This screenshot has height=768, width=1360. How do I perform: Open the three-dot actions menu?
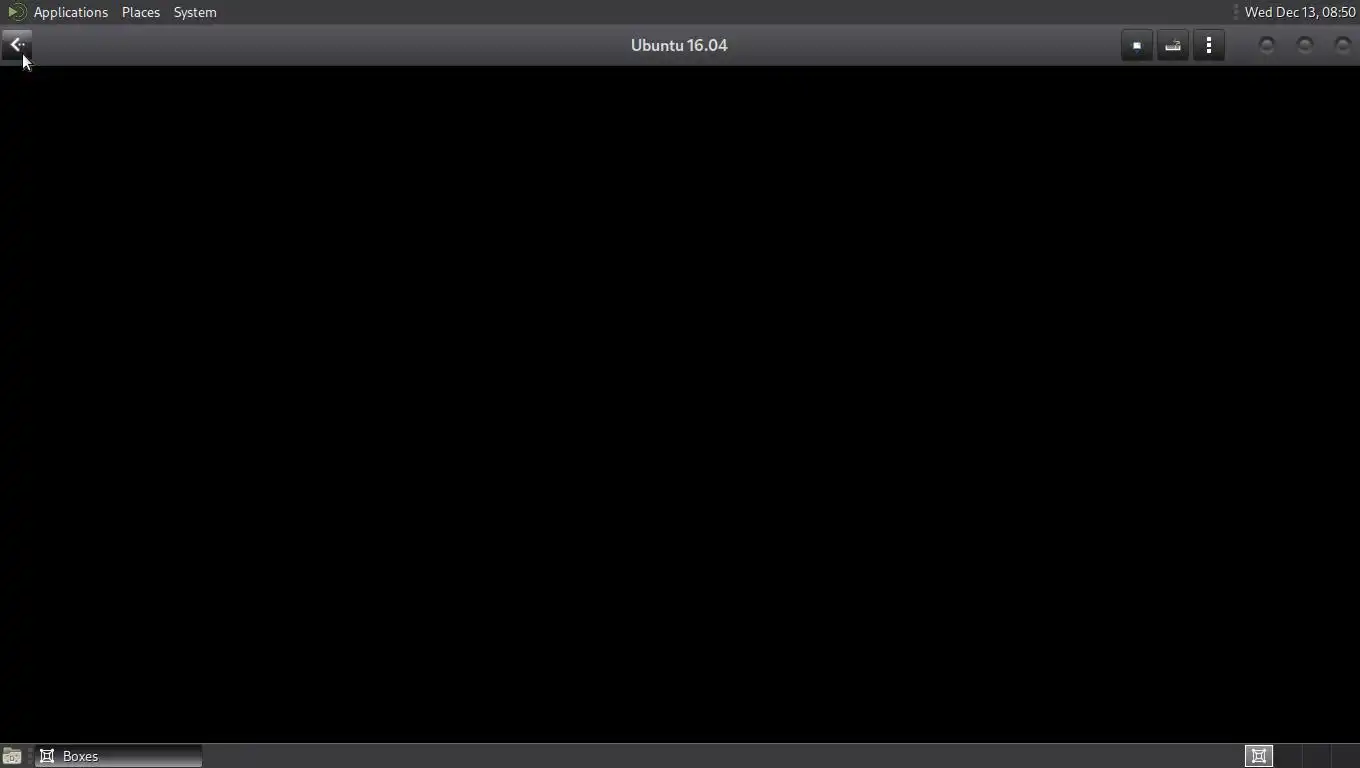[1209, 45]
